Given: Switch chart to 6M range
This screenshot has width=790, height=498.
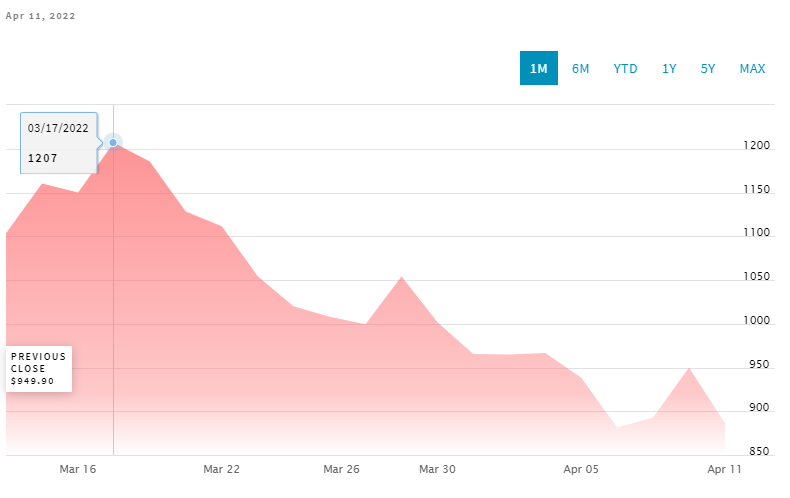Looking at the screenshot, I should pyautogui.click(x=580, y=68).
